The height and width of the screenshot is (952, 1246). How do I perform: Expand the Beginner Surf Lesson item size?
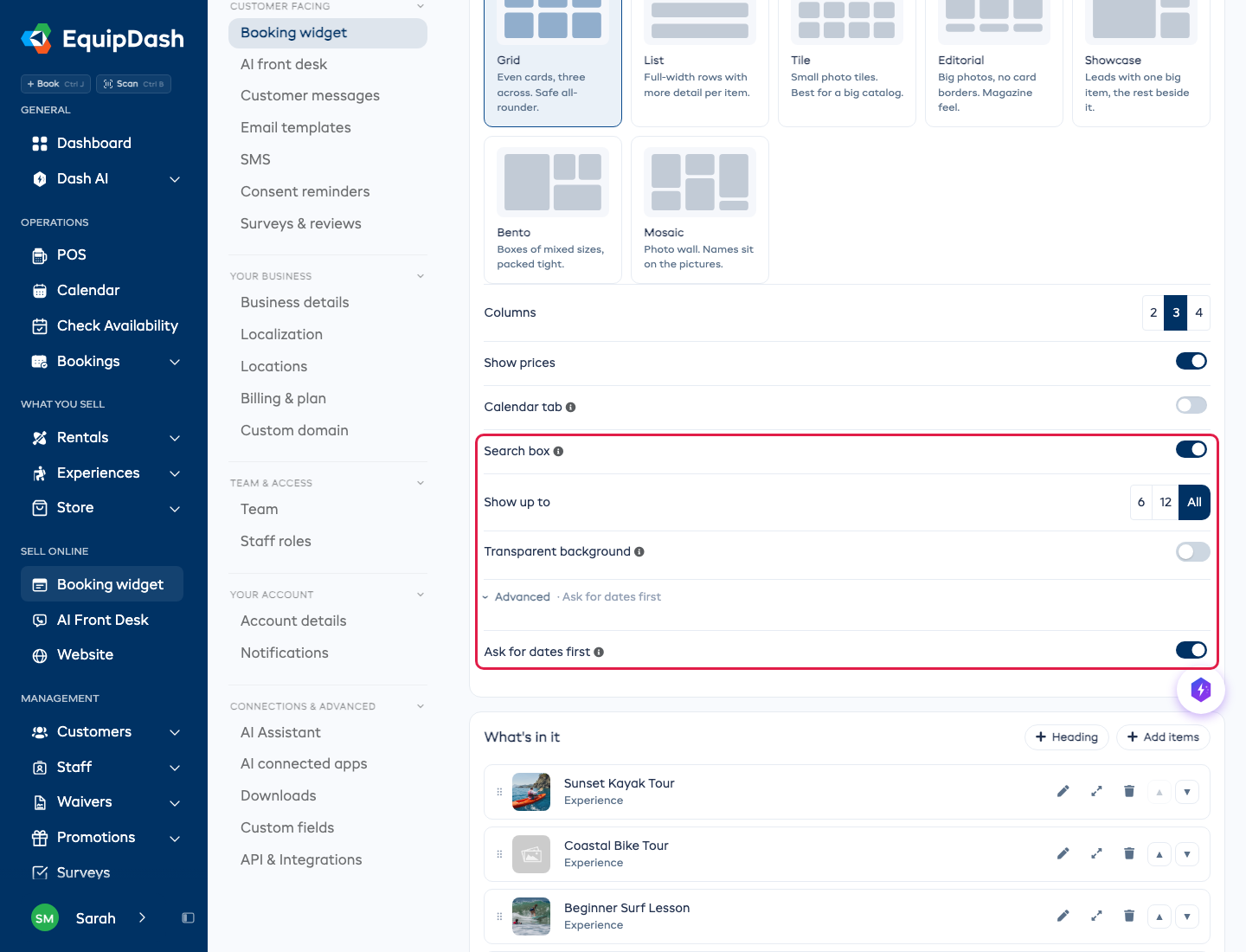click(x=1096, y=916)
